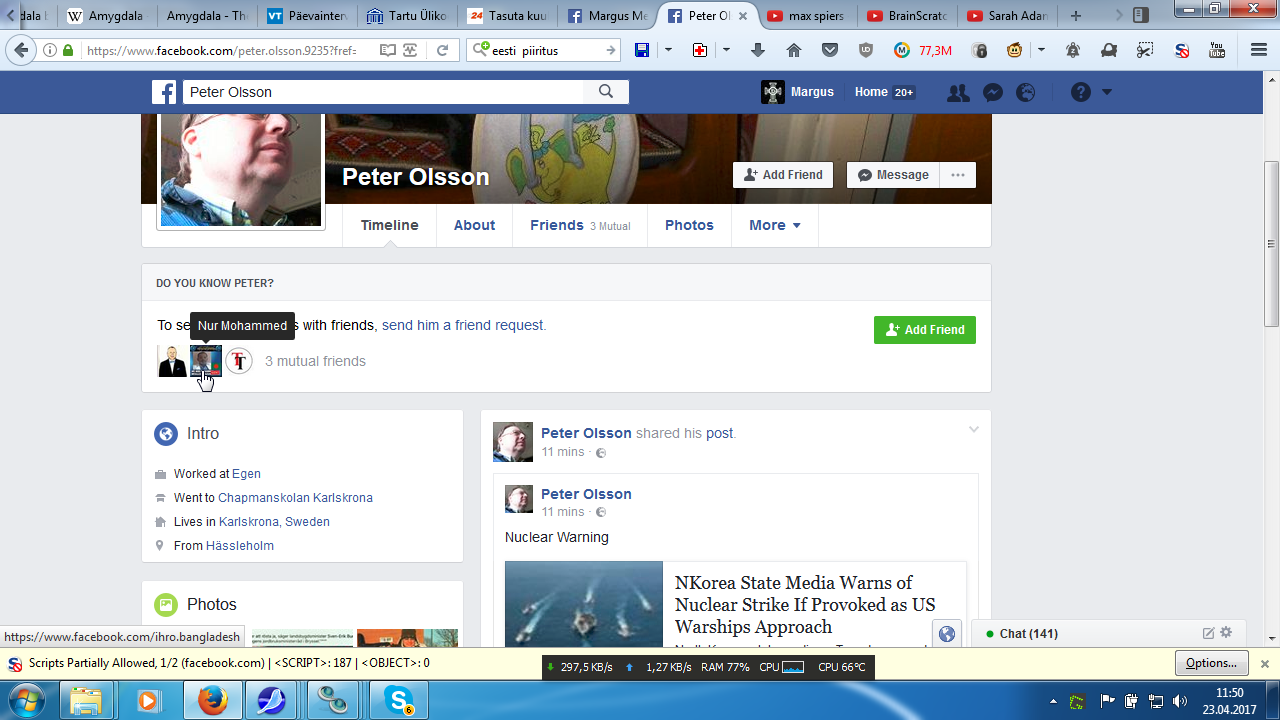Switch to the BrainScratch YouTube tab
Viewport: 1280px width, 720px height.
tap(907, 16)
